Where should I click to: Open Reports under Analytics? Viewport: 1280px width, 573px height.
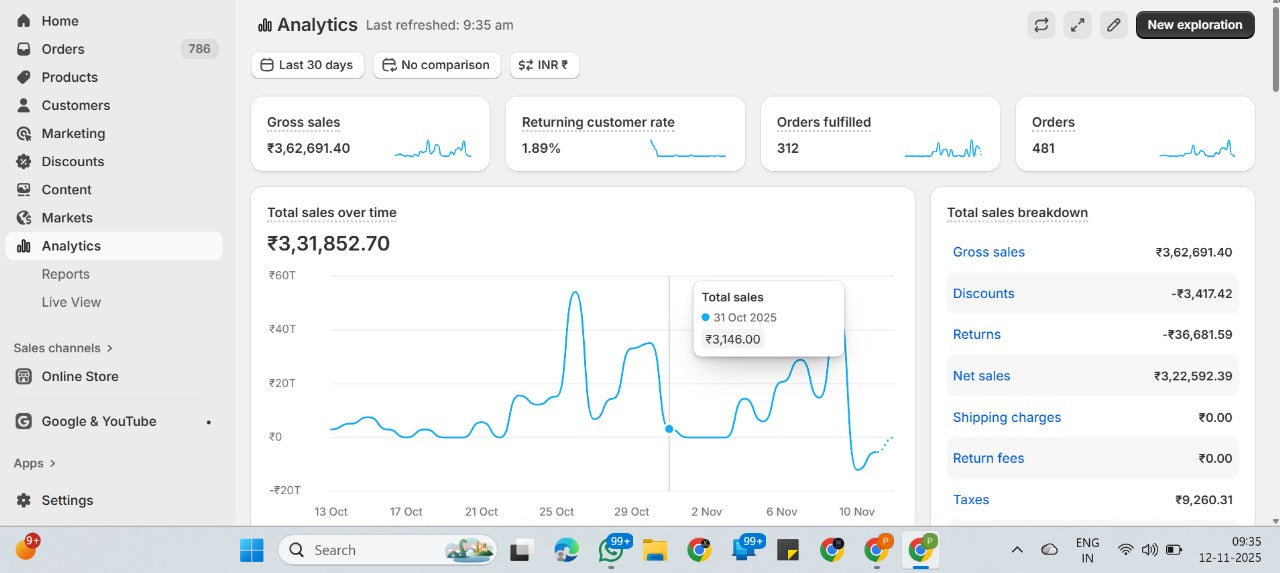66,274
